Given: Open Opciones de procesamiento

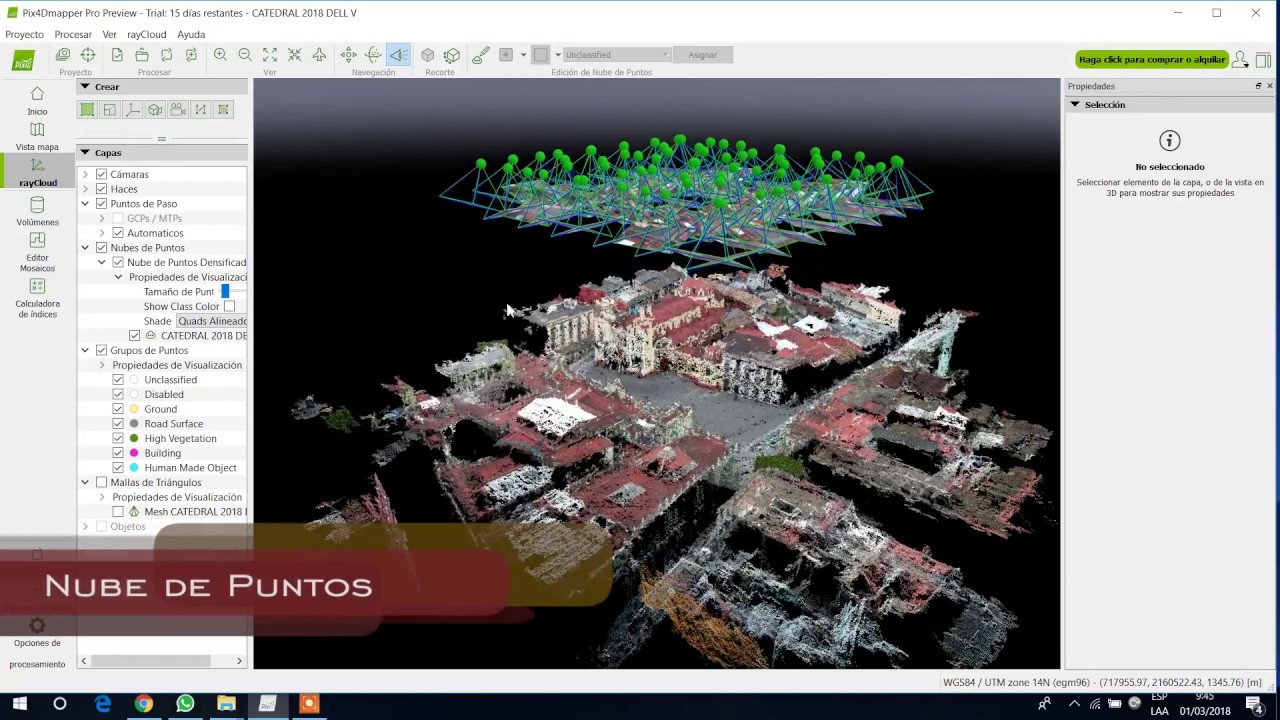Looking at the screenshot, I should (37, 643).
